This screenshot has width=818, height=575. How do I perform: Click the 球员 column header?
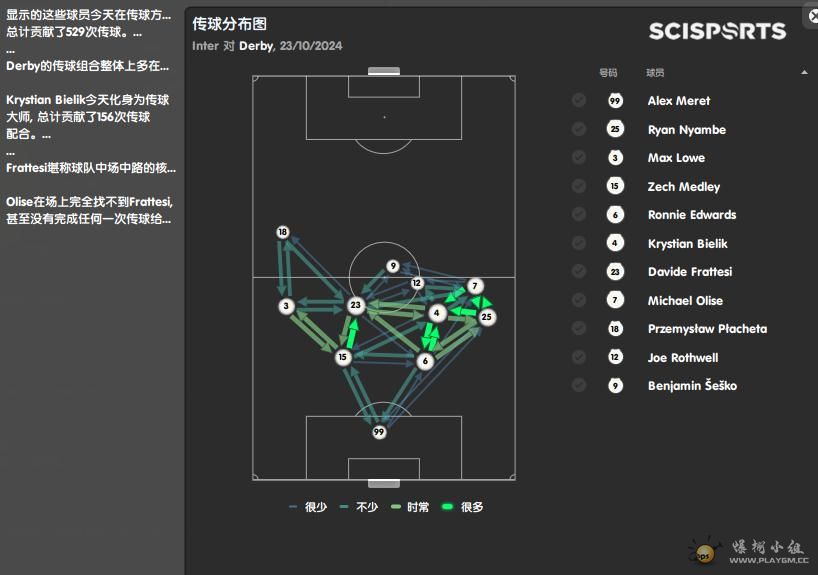pos(655,73)
